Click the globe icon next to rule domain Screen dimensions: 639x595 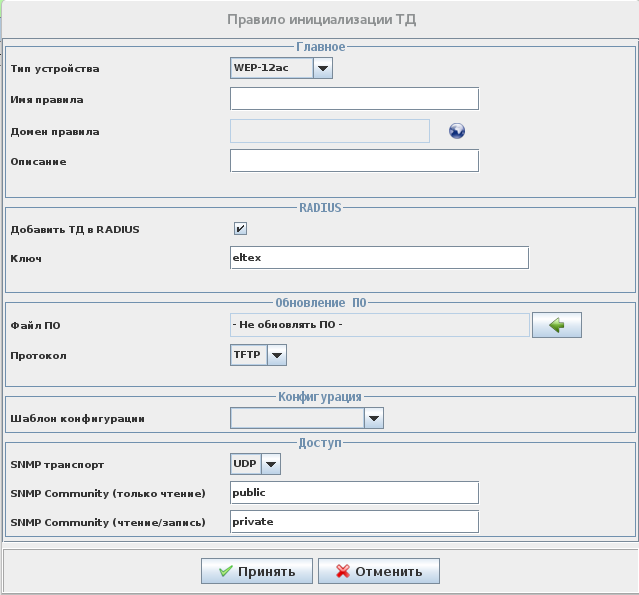[x=457, y=131]
